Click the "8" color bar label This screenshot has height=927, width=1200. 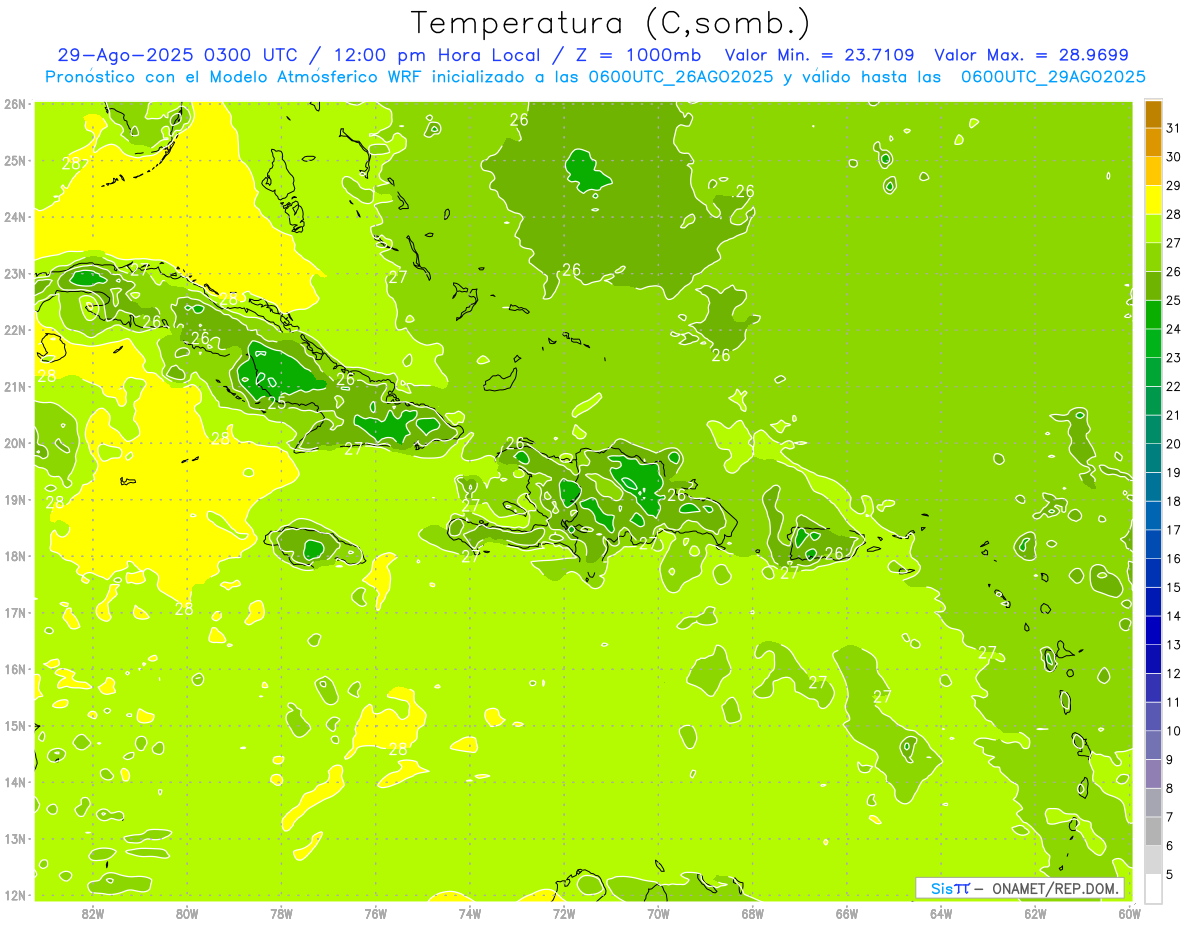click(x=1170, y=788)
